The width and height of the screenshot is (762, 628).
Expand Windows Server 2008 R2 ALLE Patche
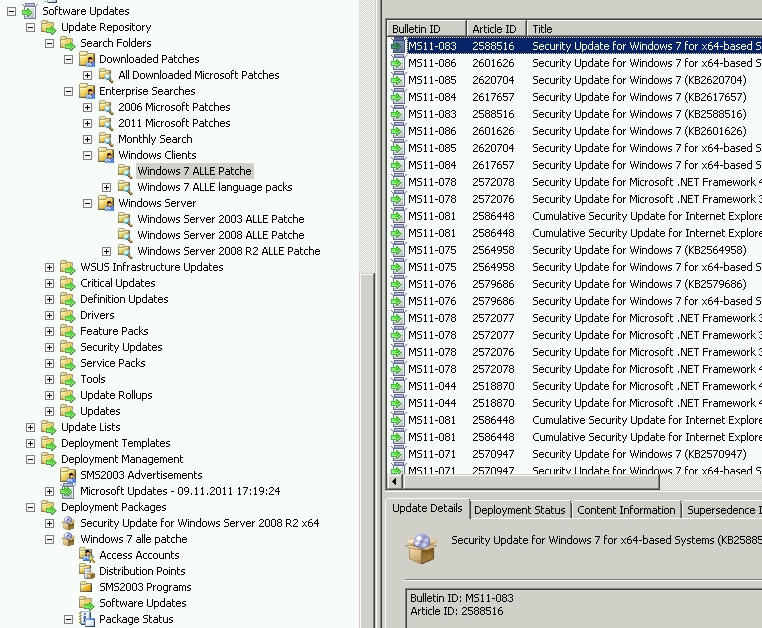click(106, 251)
